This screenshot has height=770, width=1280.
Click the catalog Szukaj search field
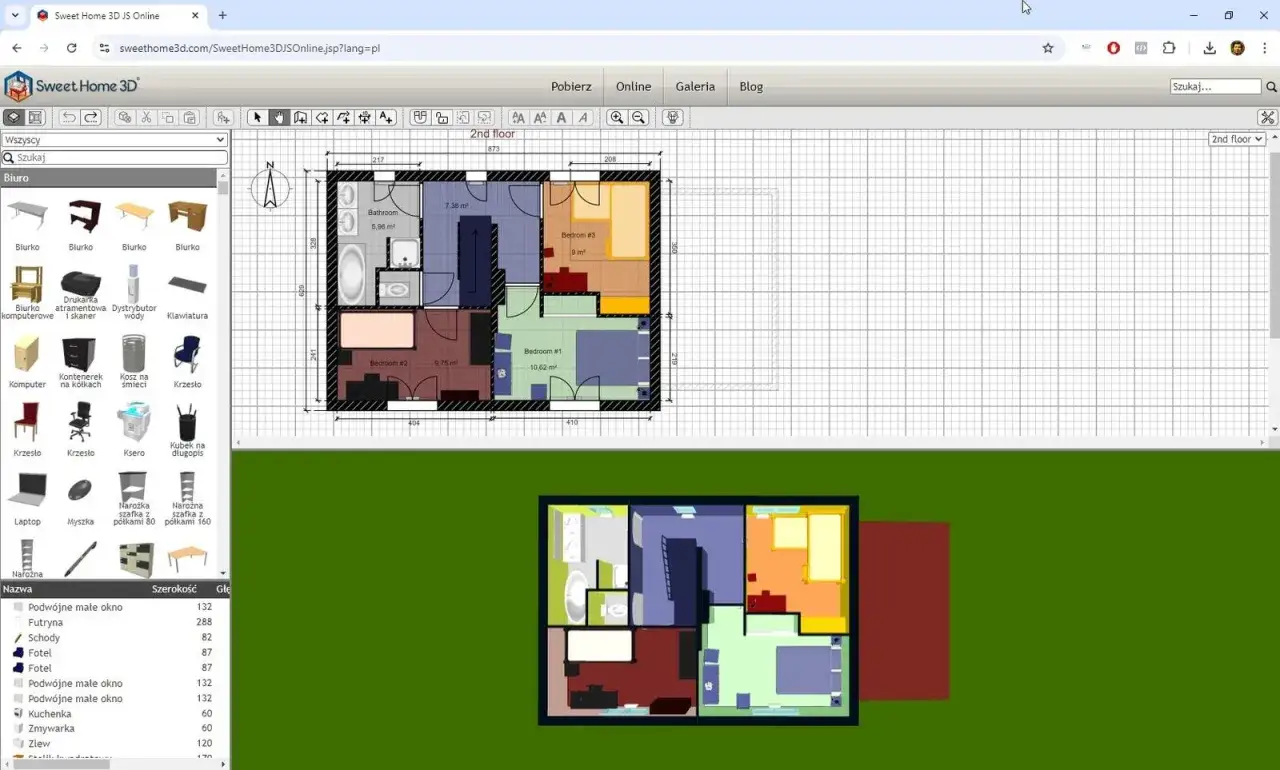click(x=114, y=157)
